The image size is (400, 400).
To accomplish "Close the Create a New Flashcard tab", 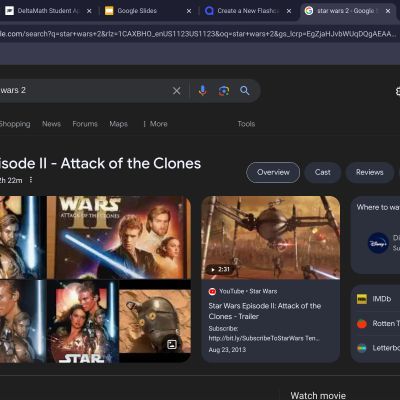I will (289, 11).
